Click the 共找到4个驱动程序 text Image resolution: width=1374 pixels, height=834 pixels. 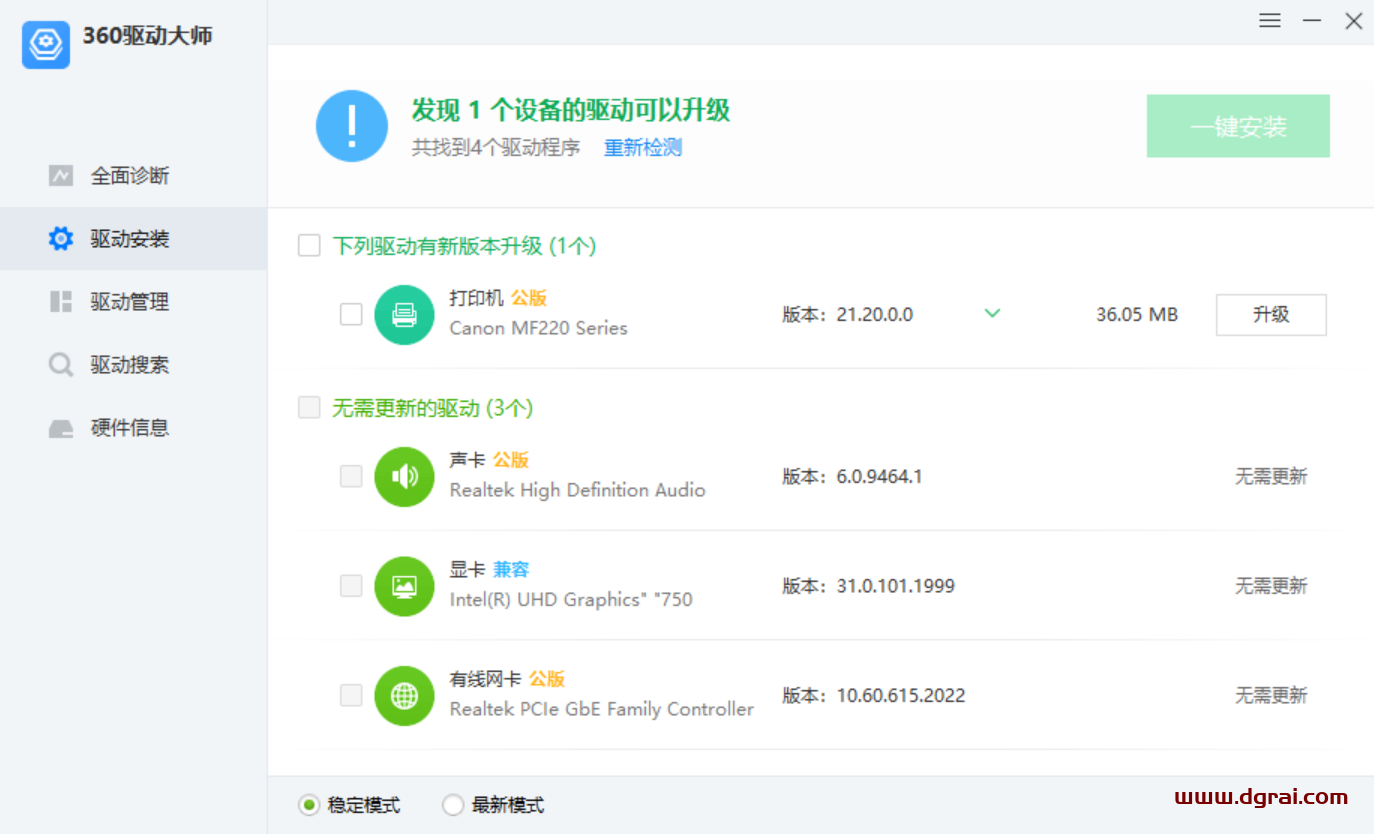click(x=496, y=148)
